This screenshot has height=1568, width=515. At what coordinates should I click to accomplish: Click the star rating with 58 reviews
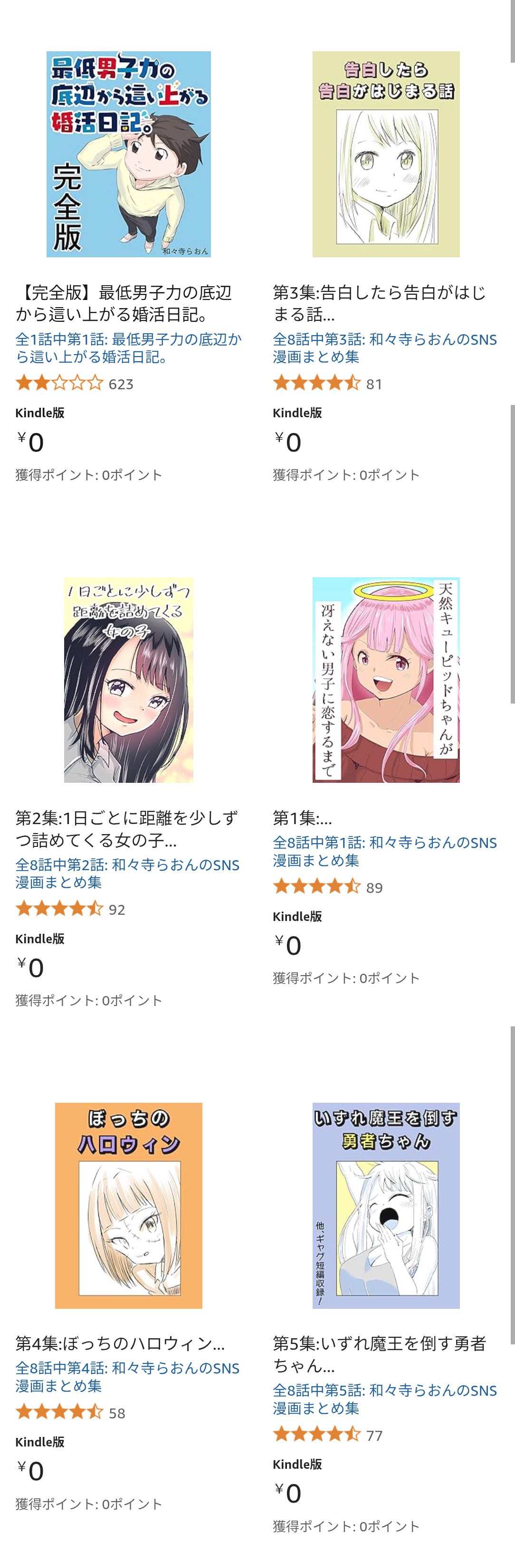click(x=70, y=1413)
